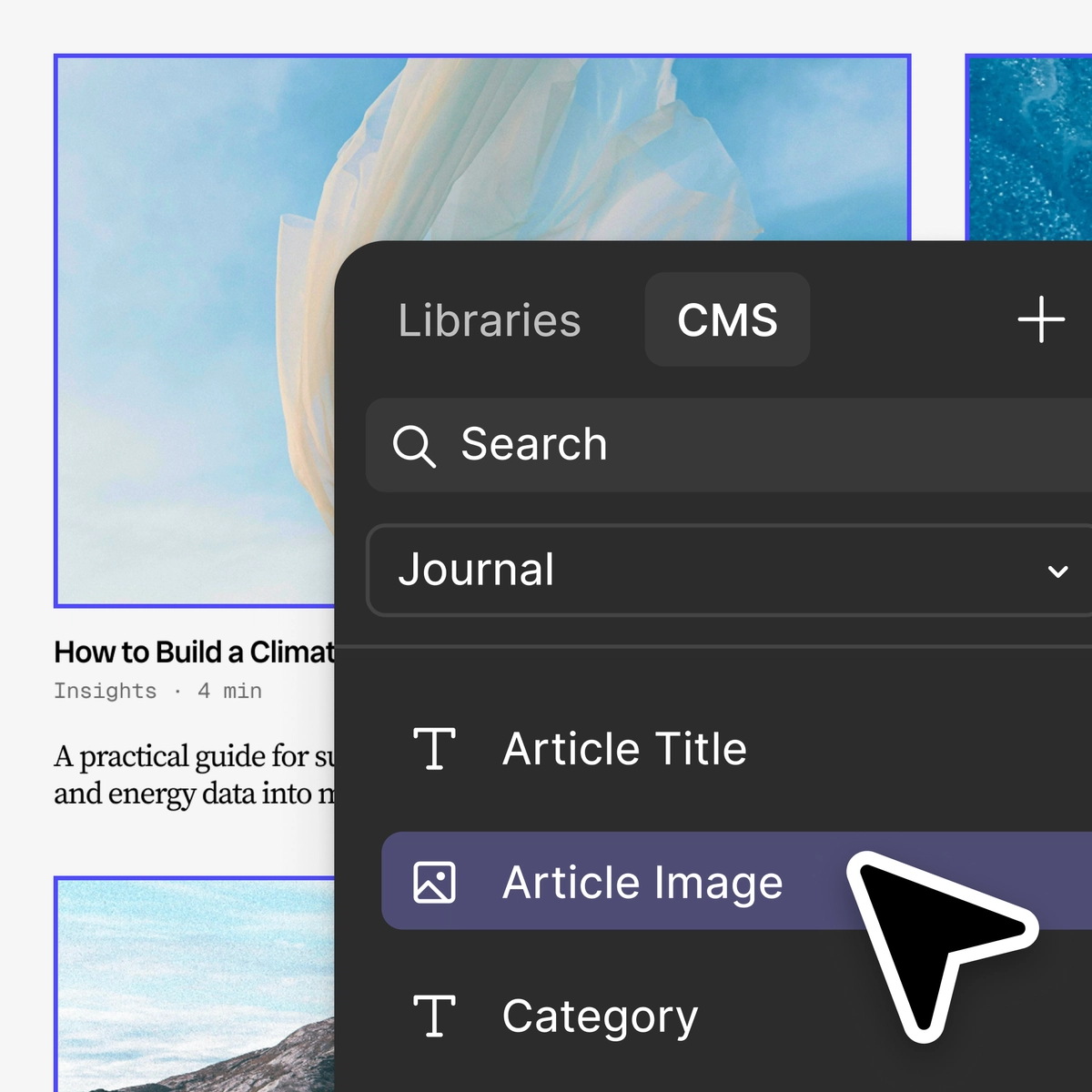Select the rocky hillside image thumbnail

(195, 984)
